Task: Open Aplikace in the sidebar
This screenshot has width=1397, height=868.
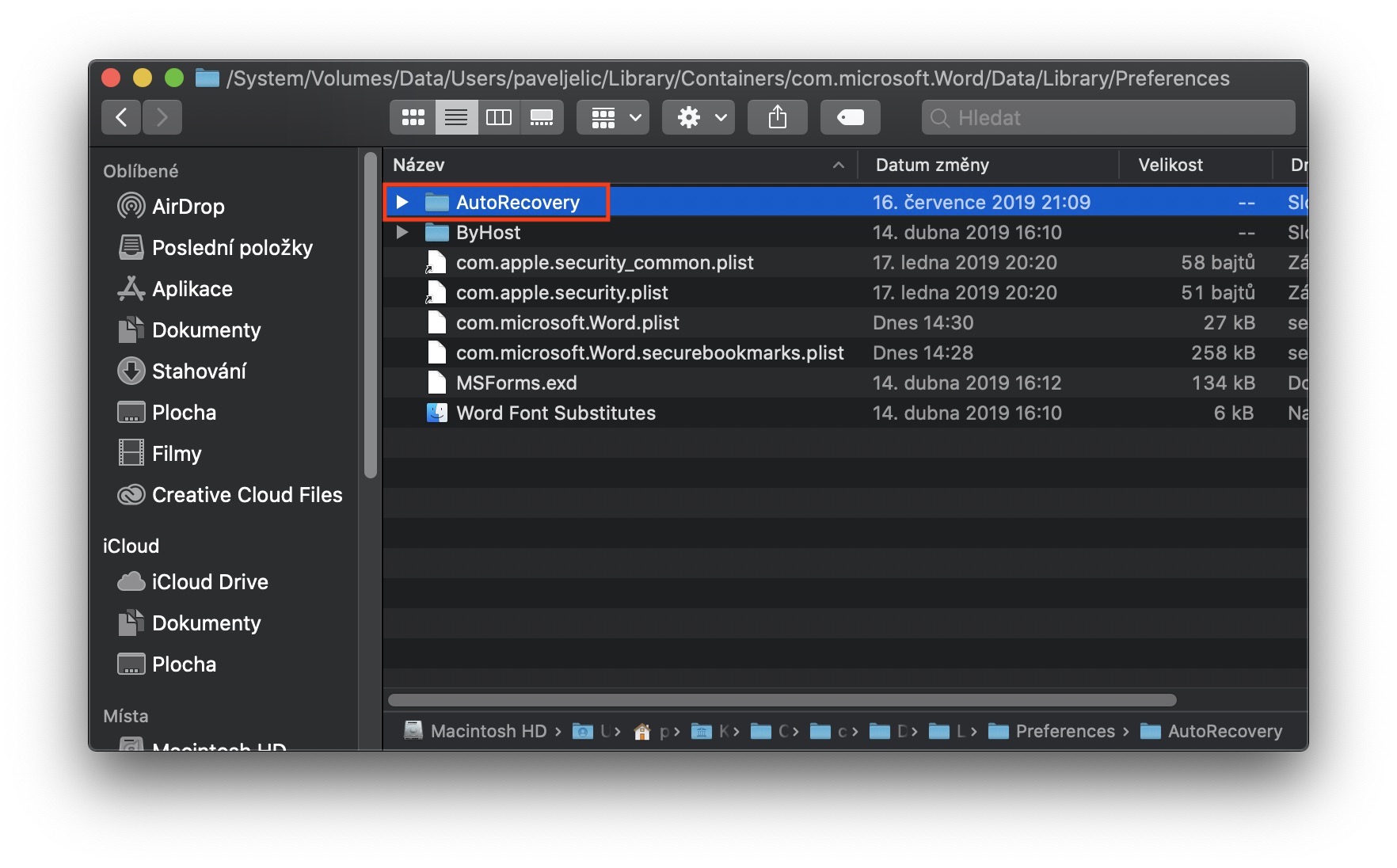Action: pyautogui.click(x=175, y=288)
